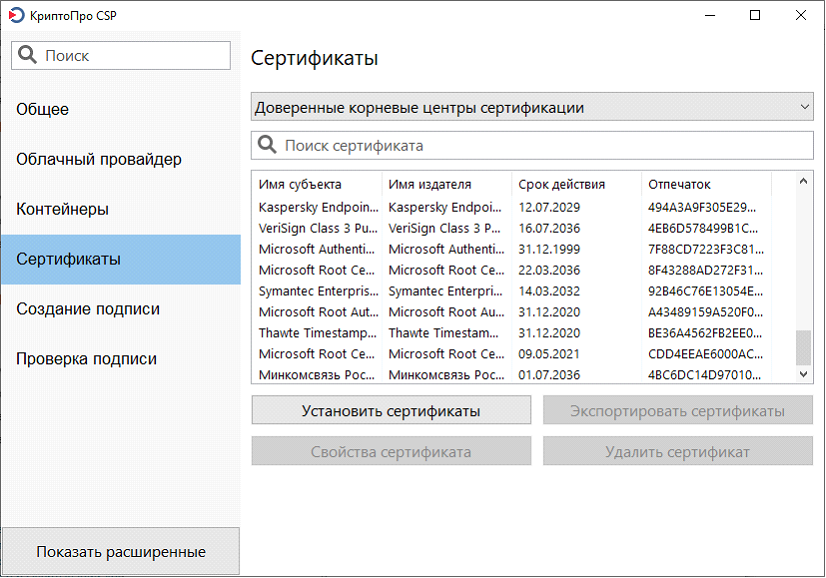
Task: Focus the sidebar Поиск input field
Action: coord(121,55)
